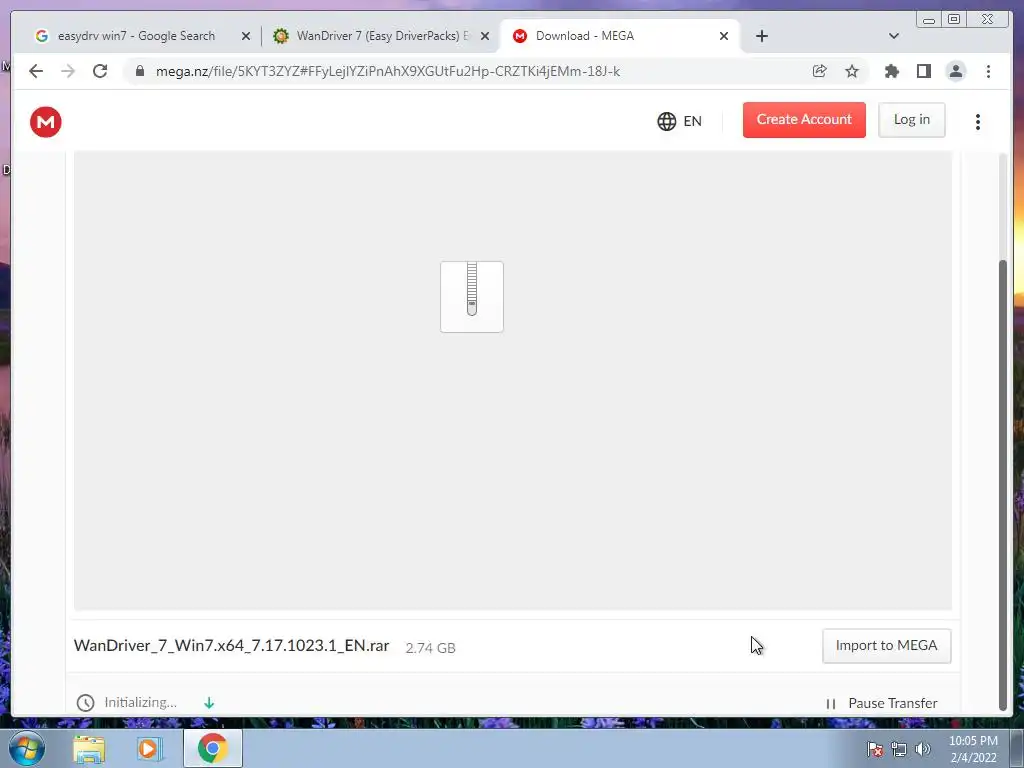The image size is (1024, 768).
Task: Click the Log in button
Action: [912, 120]
